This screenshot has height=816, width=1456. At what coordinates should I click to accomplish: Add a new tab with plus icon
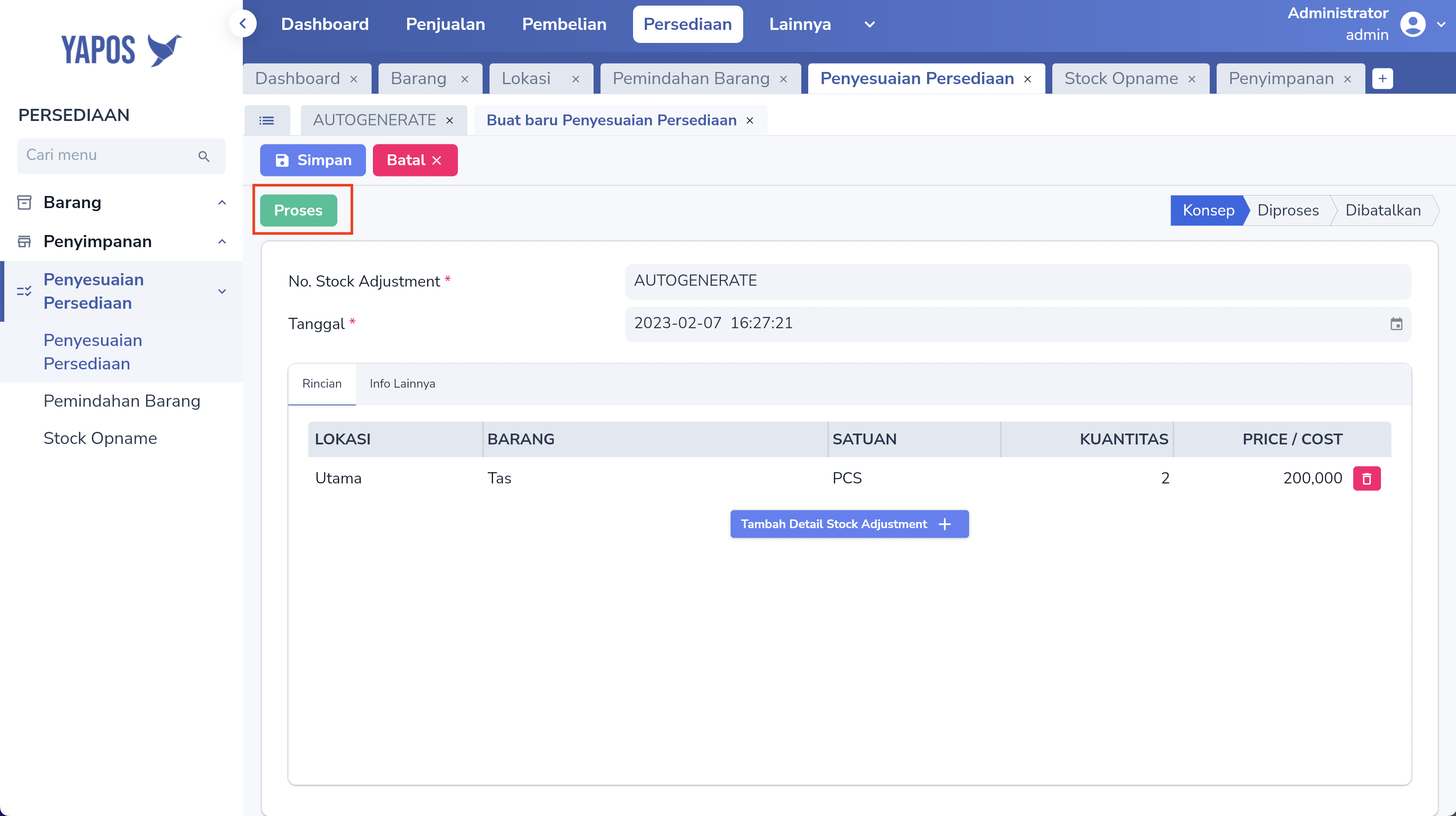tap(1383, 78)
